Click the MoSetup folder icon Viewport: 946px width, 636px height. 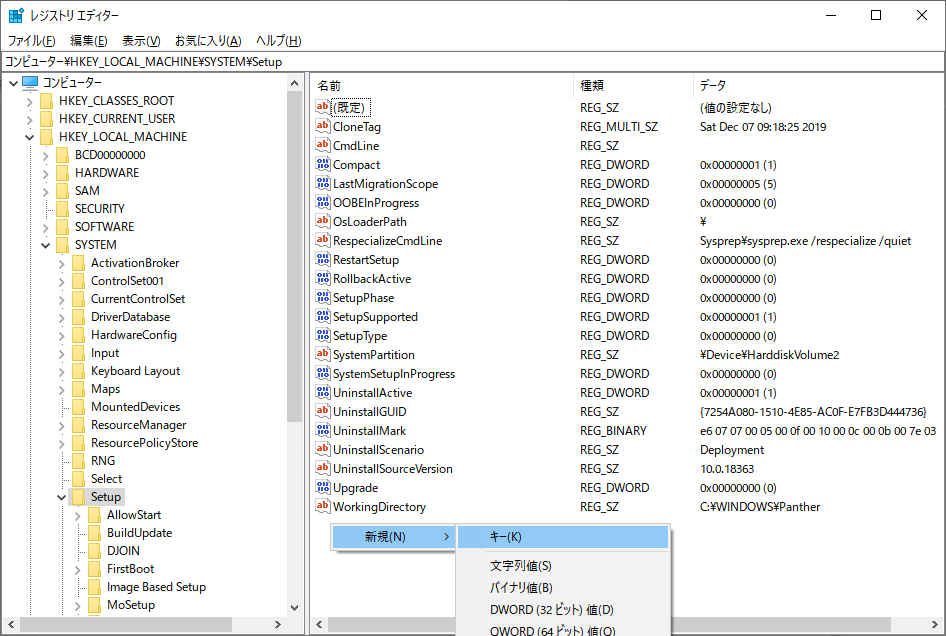coord(95,605)
